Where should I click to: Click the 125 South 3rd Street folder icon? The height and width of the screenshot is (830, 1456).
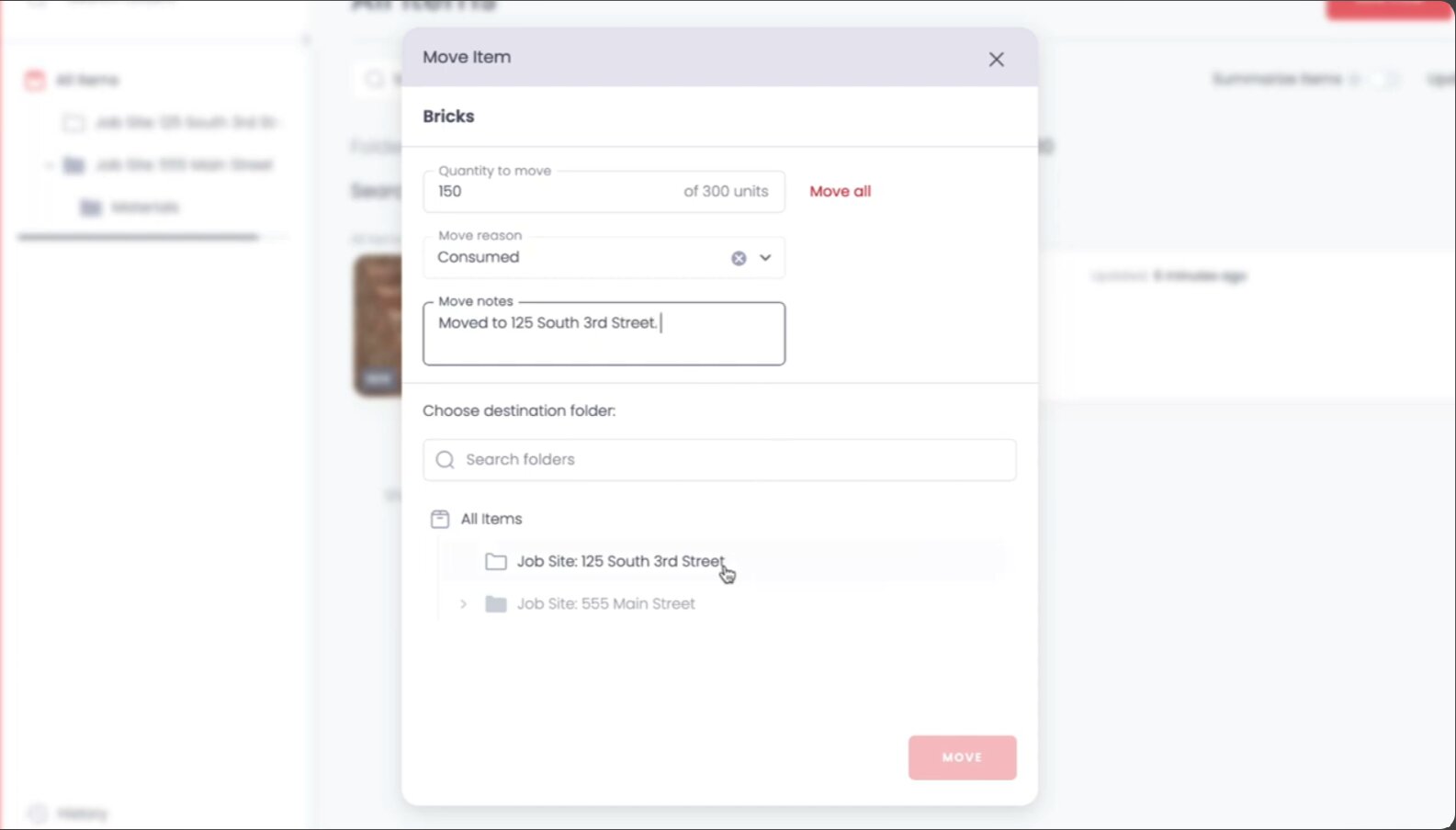click(496, 562)
